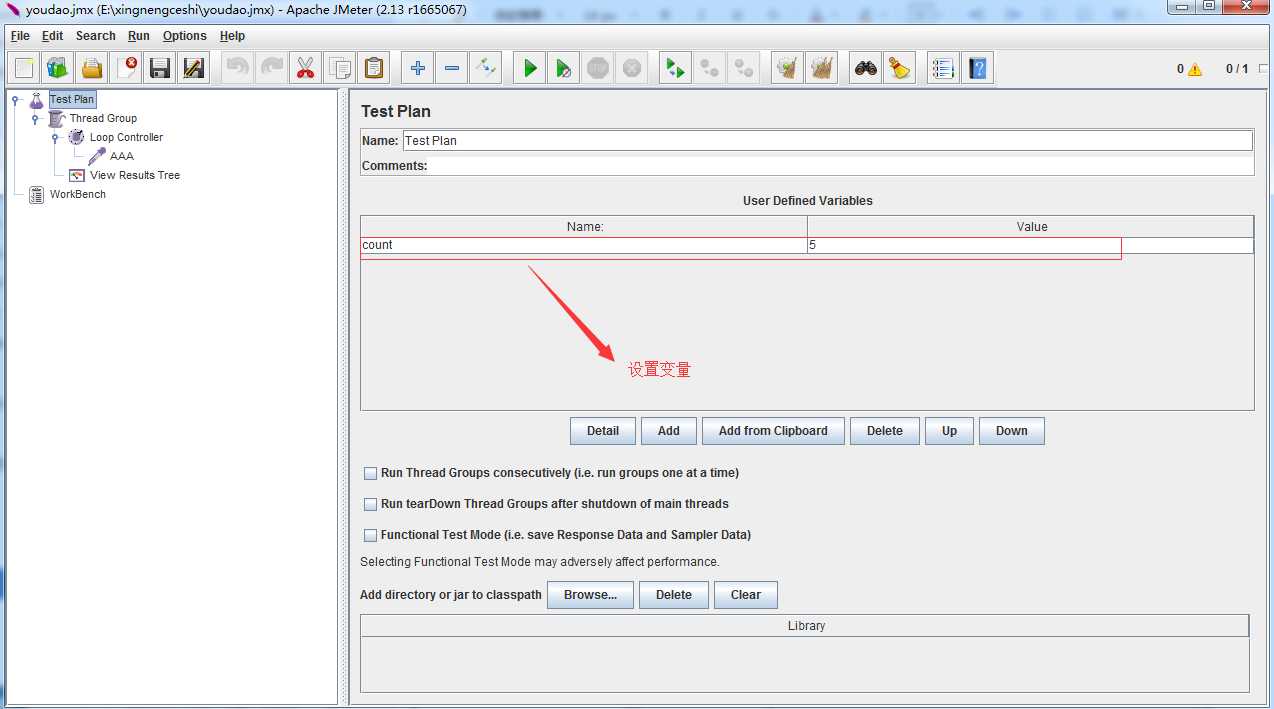Open the Function Helper dialog icon
1274x709 pixels.
pyautogui.click(x=943, y=68)
